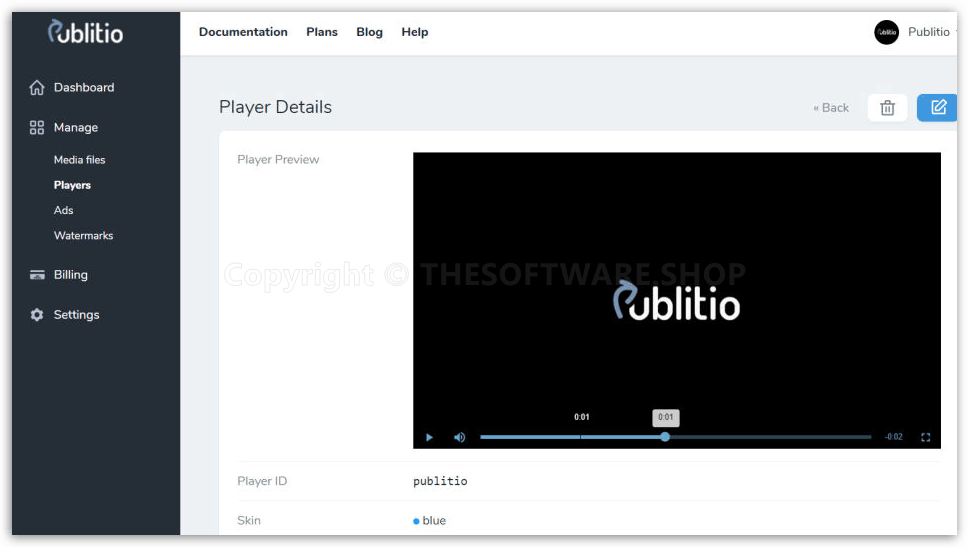Image resolution: width=969 pixels, height=547 pixels.
Task: Go back via the Back link
Action: [x=831, y=108]
